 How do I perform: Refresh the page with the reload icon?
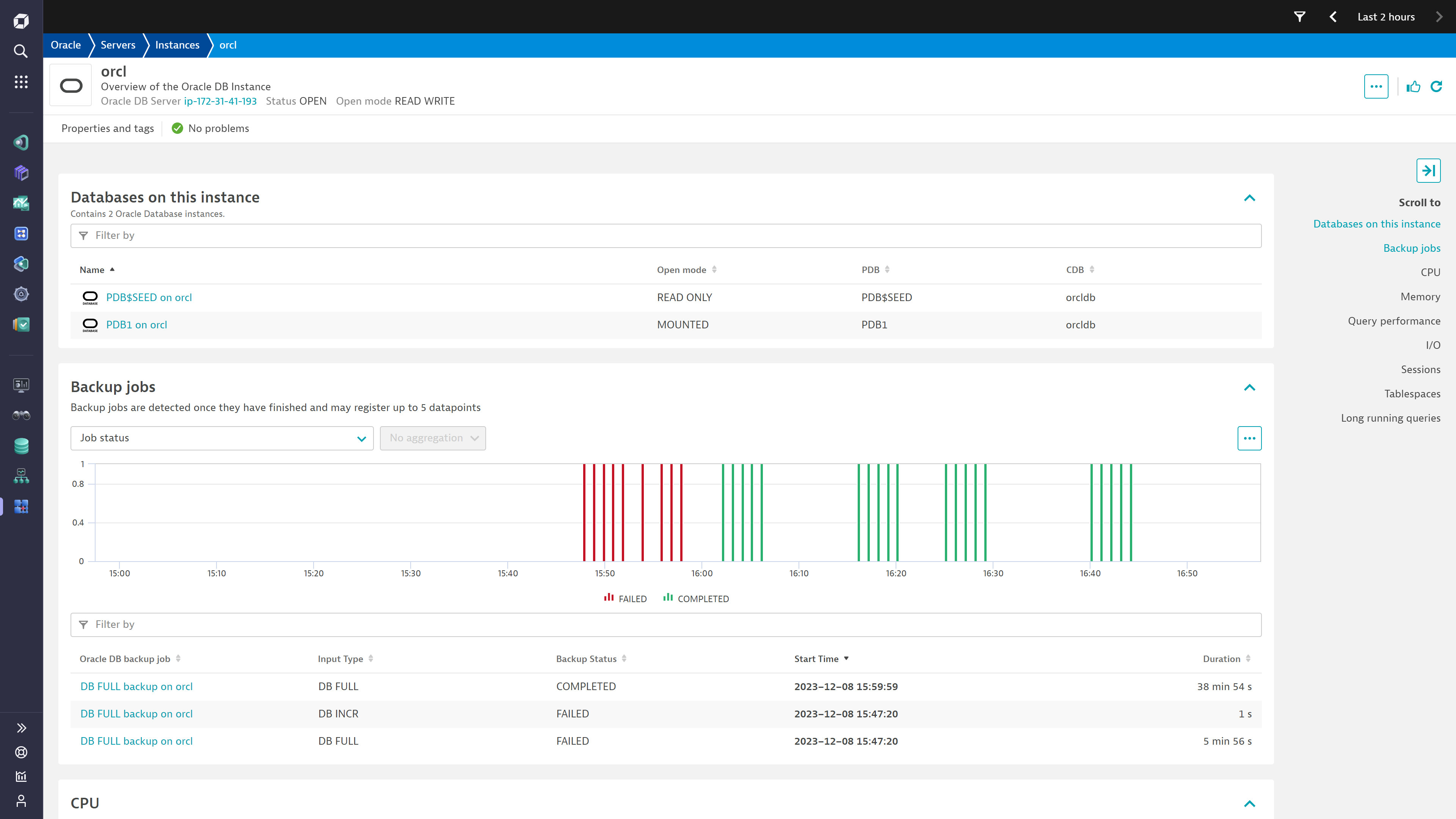[x=1436, y=86]
